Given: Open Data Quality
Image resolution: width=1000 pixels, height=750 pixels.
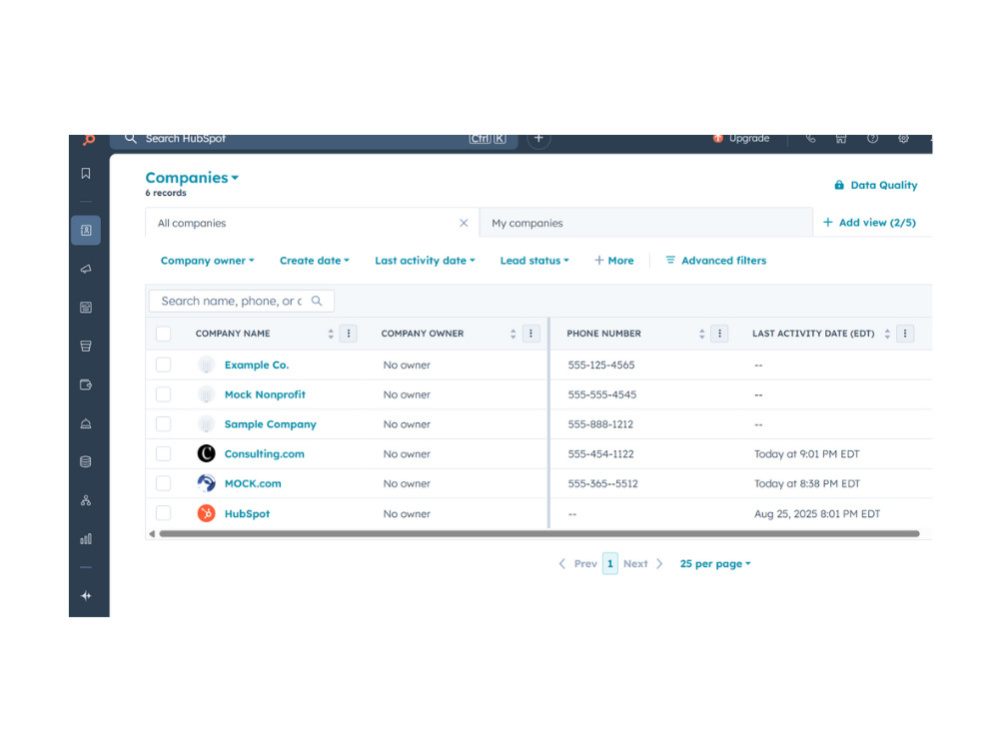Looking at the screenshot, I should [x=876, y=185].
